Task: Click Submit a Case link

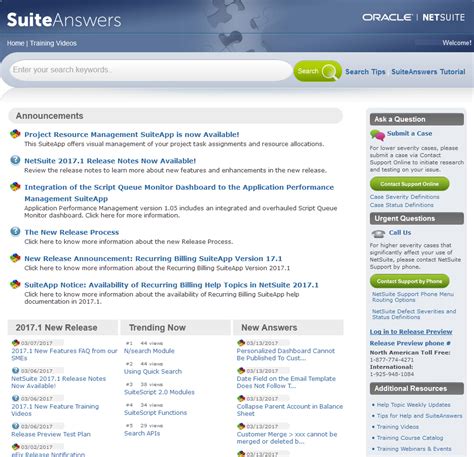Action: (409, 133)
